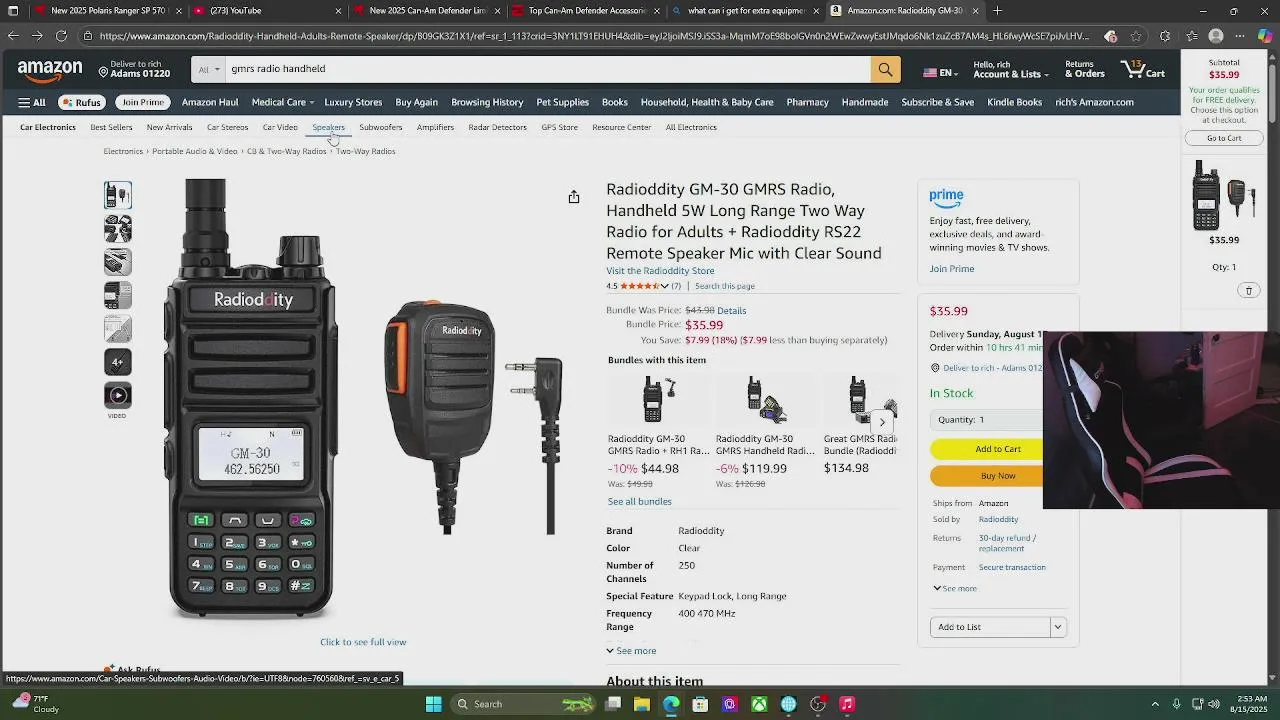1280x720 pixels.
Task: Click the purple taskbar app icon
Action: click(x=730, y=704)
